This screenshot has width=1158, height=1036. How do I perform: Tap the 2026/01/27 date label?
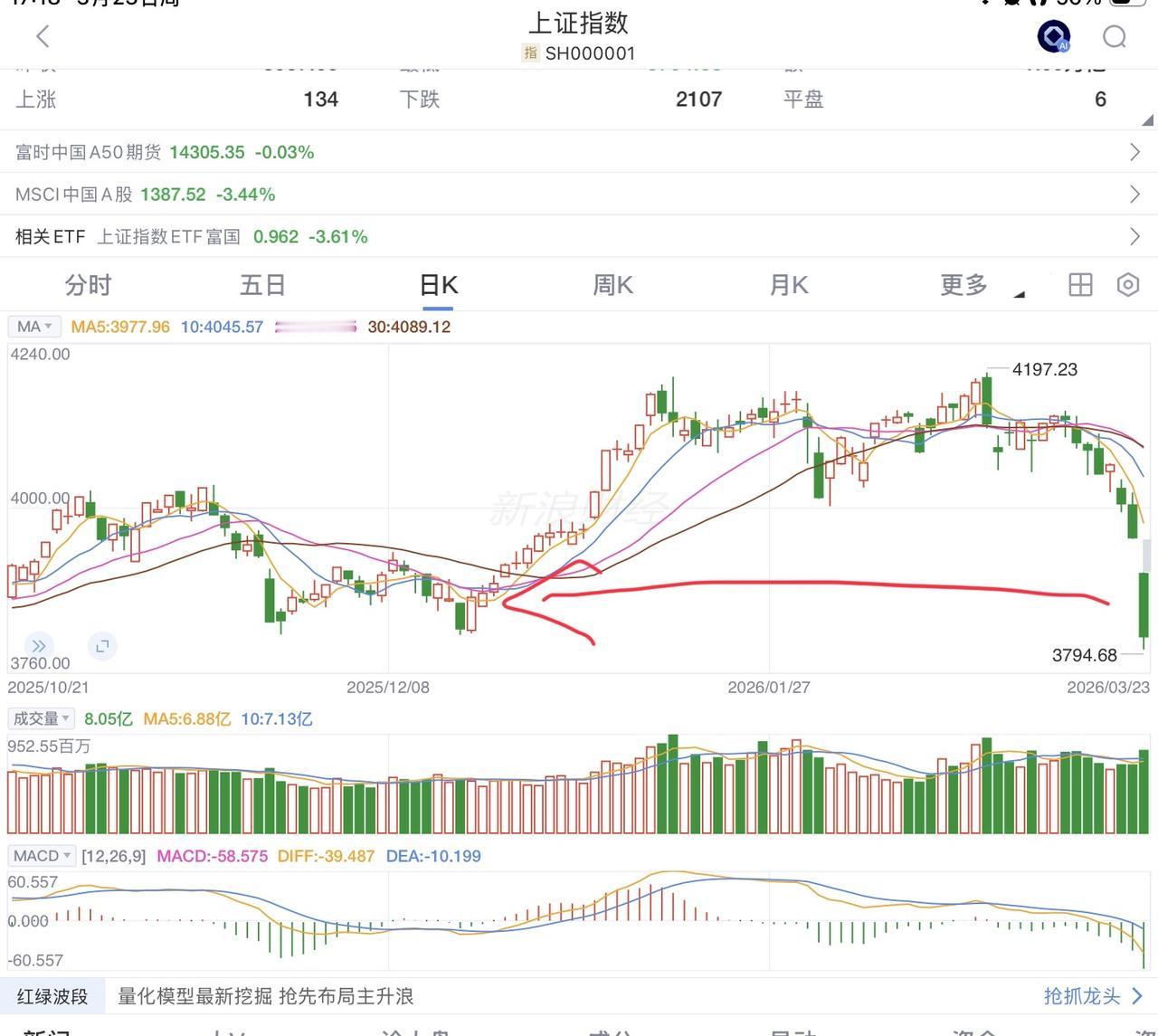[x=769, y=688]
